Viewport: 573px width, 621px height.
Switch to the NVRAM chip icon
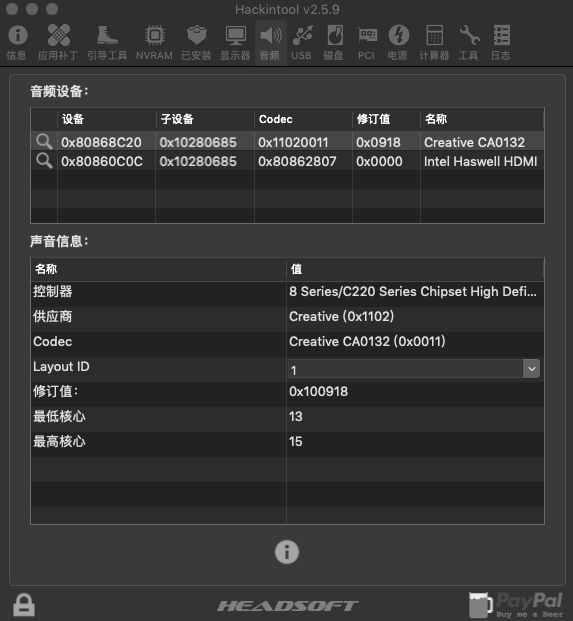(154, 42)
